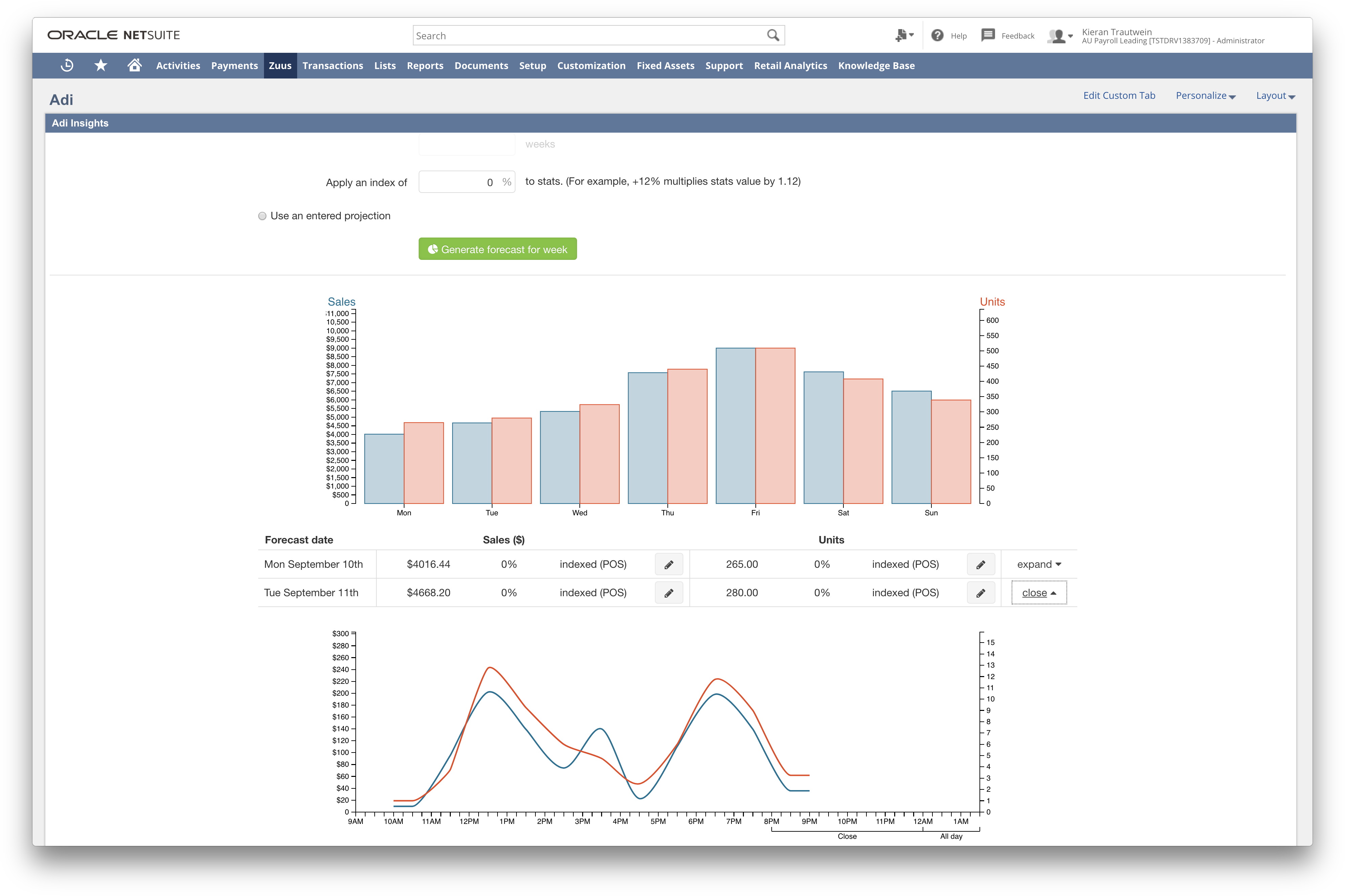Go to the Home house icon
Image resolution: width=1345 pixels, height=896 pixels.
tap(134, 65)
